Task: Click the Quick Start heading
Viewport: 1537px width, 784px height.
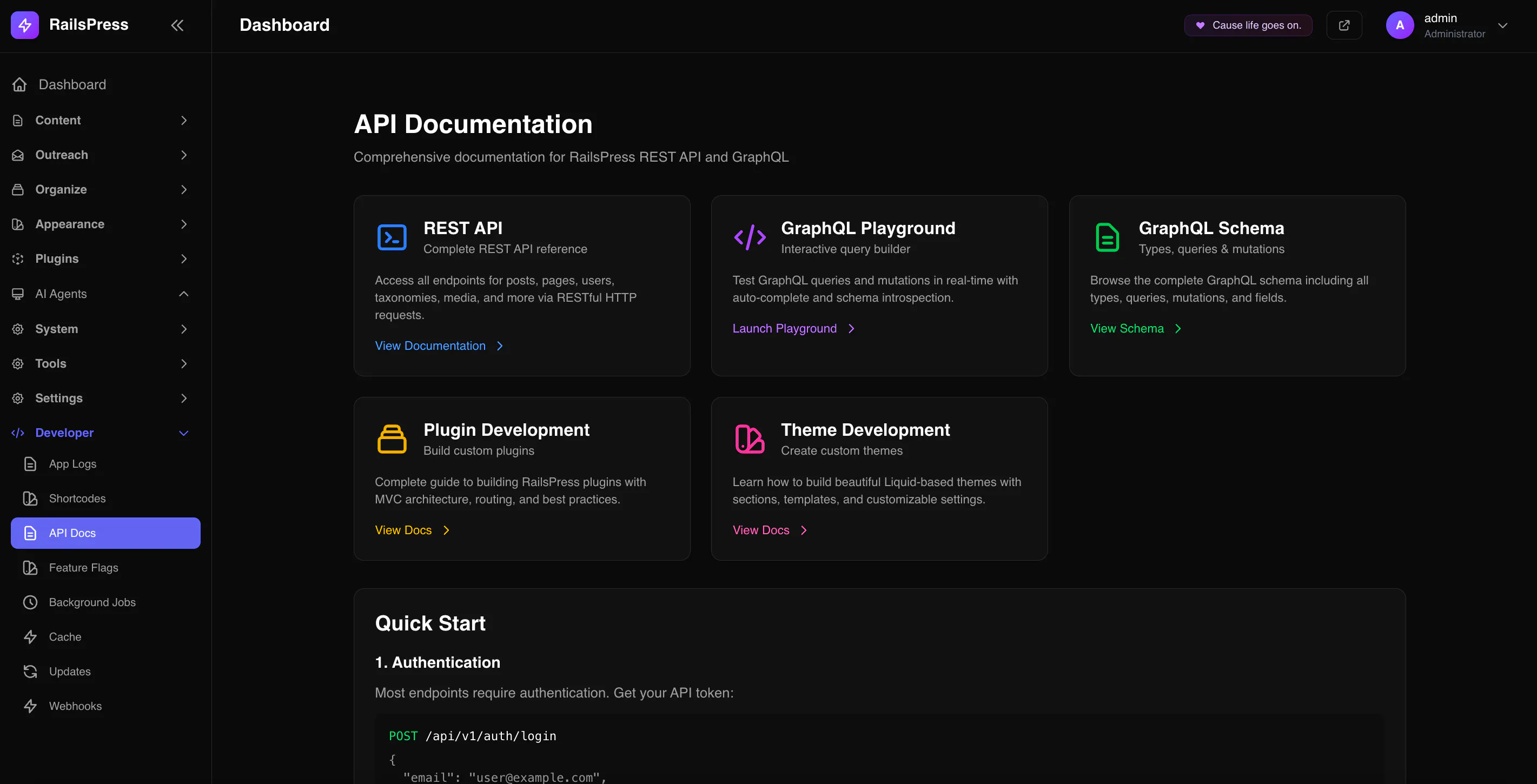Action: [430, 623]
